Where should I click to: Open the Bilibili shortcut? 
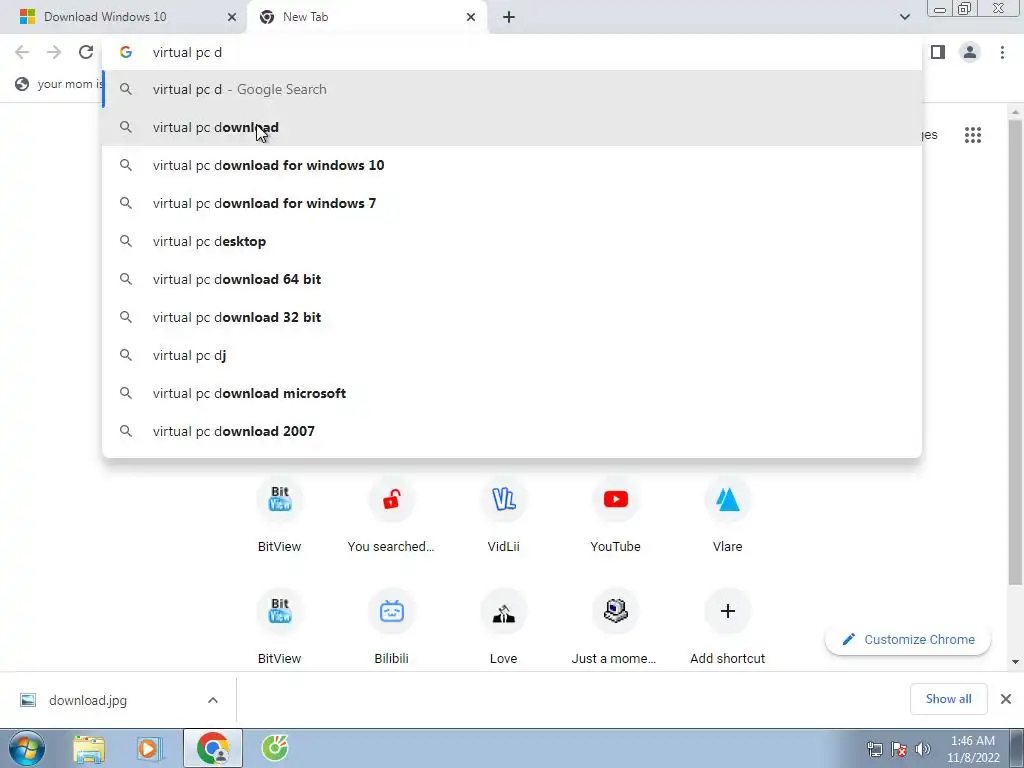pyautogui.click(x=391, y=627)
